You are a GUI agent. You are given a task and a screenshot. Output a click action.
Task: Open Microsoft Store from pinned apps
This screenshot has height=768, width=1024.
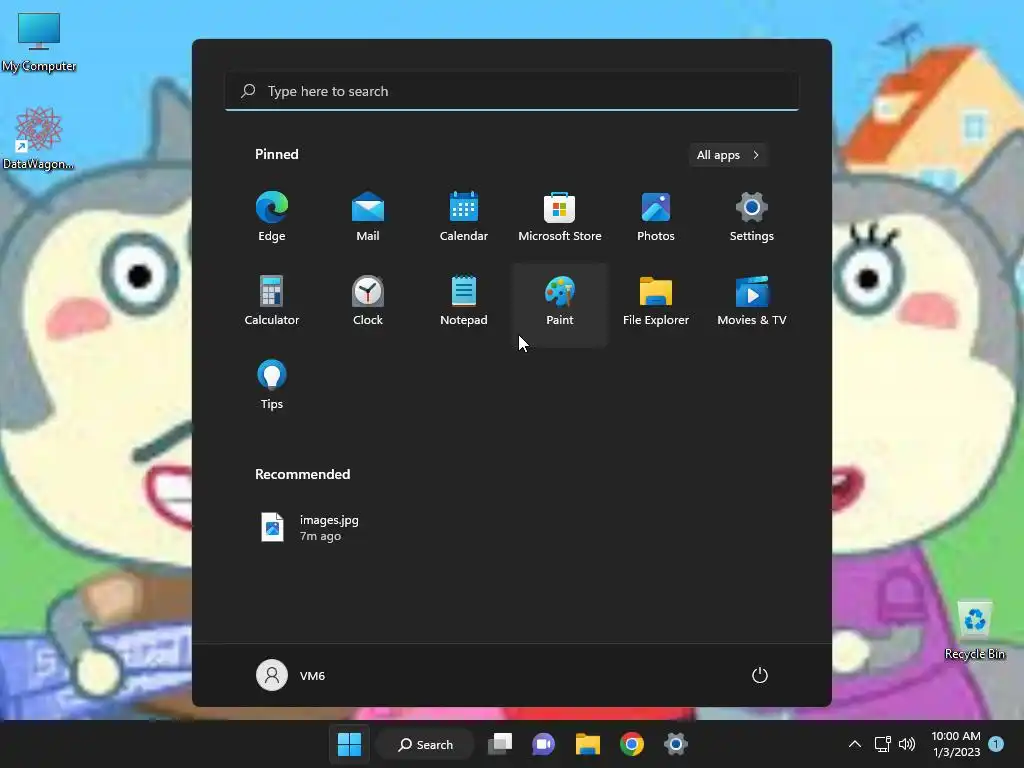560,217
